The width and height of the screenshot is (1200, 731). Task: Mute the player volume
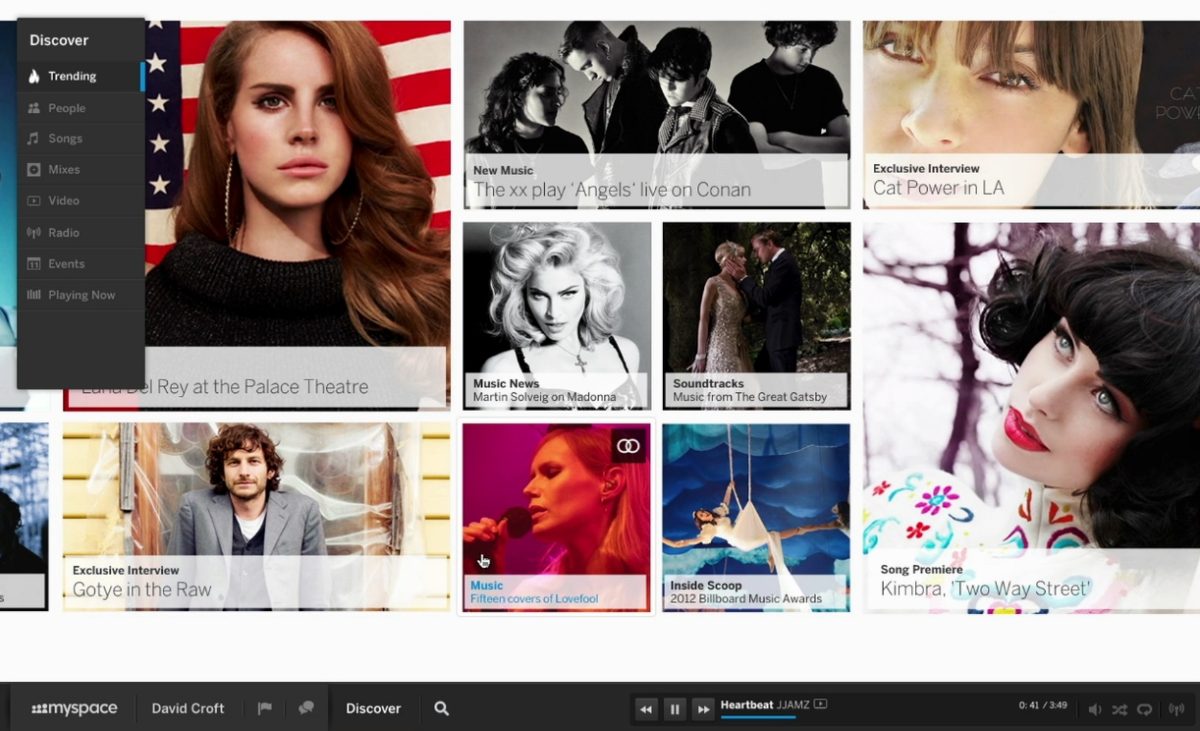pyautogui.click(x=1094, y=709)
